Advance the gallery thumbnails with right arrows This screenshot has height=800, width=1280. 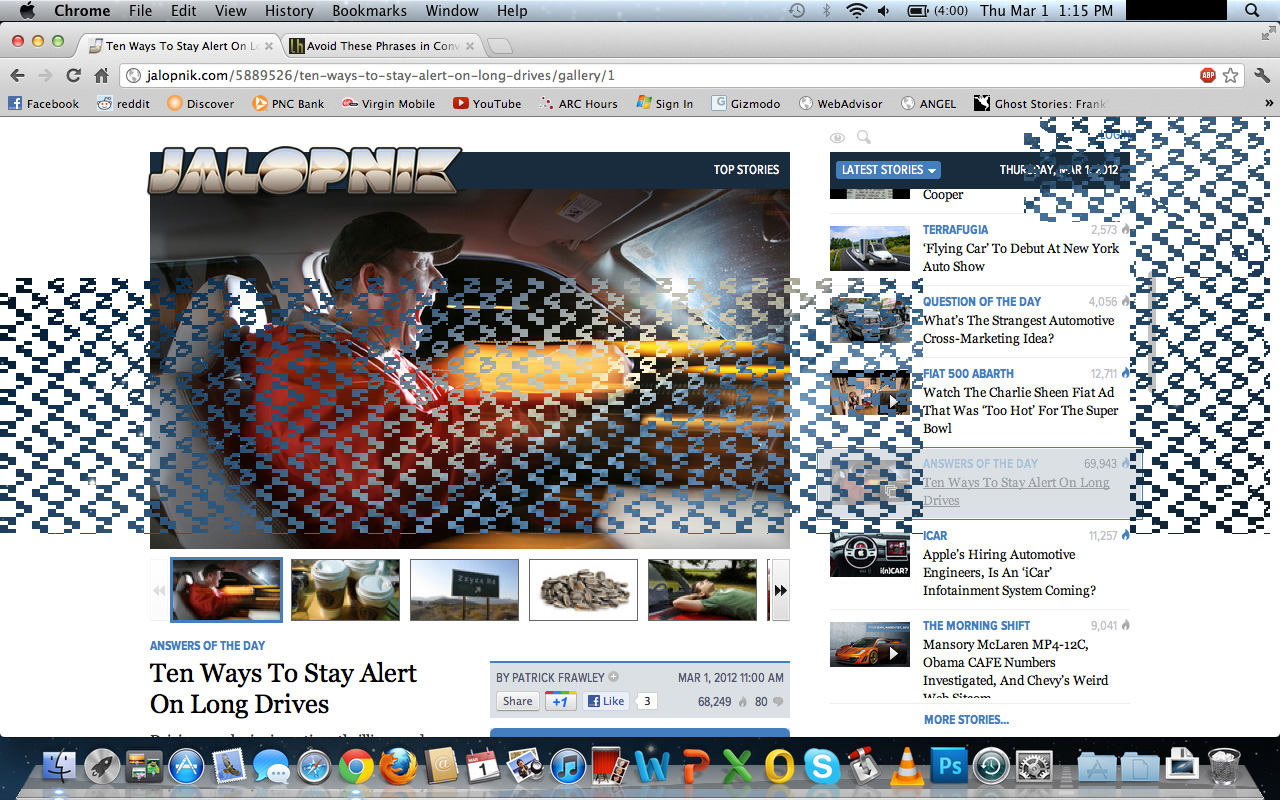[x=780, y=590]
